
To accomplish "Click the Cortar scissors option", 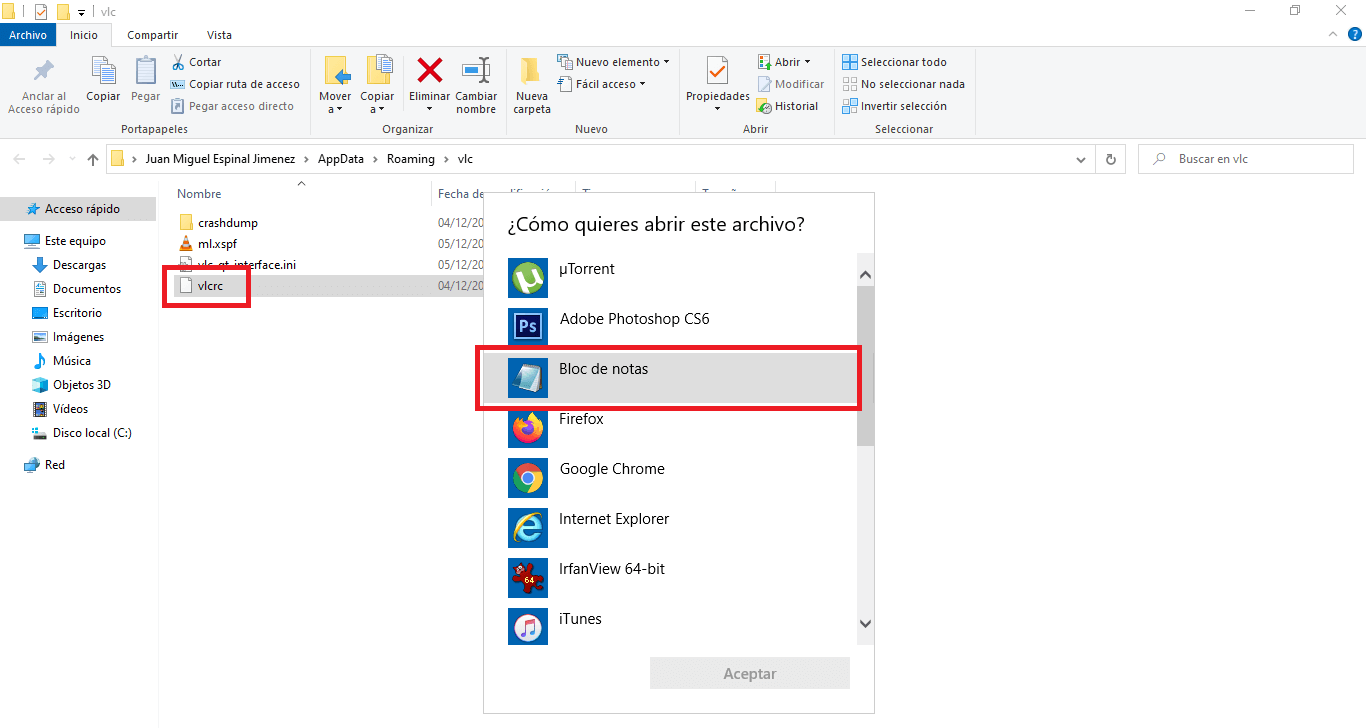I will (196, 62).
